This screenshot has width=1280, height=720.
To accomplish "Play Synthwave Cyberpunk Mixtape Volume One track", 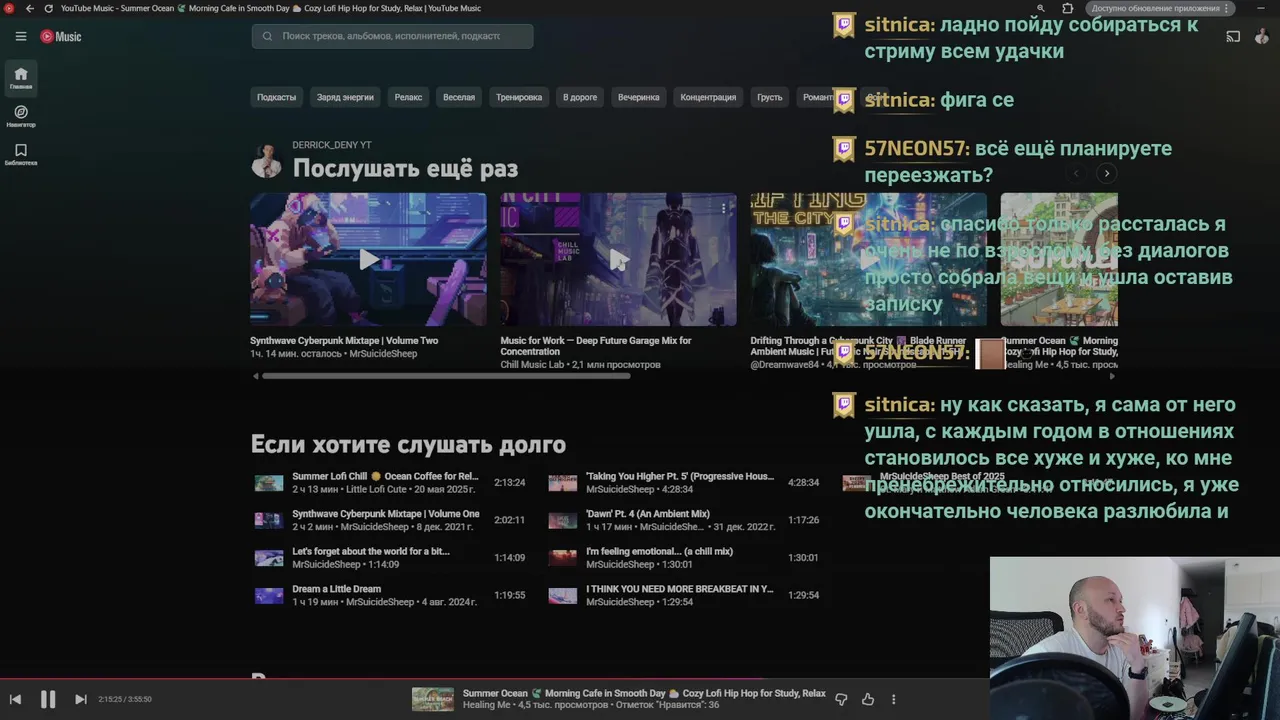I will (x=386, y=514).
